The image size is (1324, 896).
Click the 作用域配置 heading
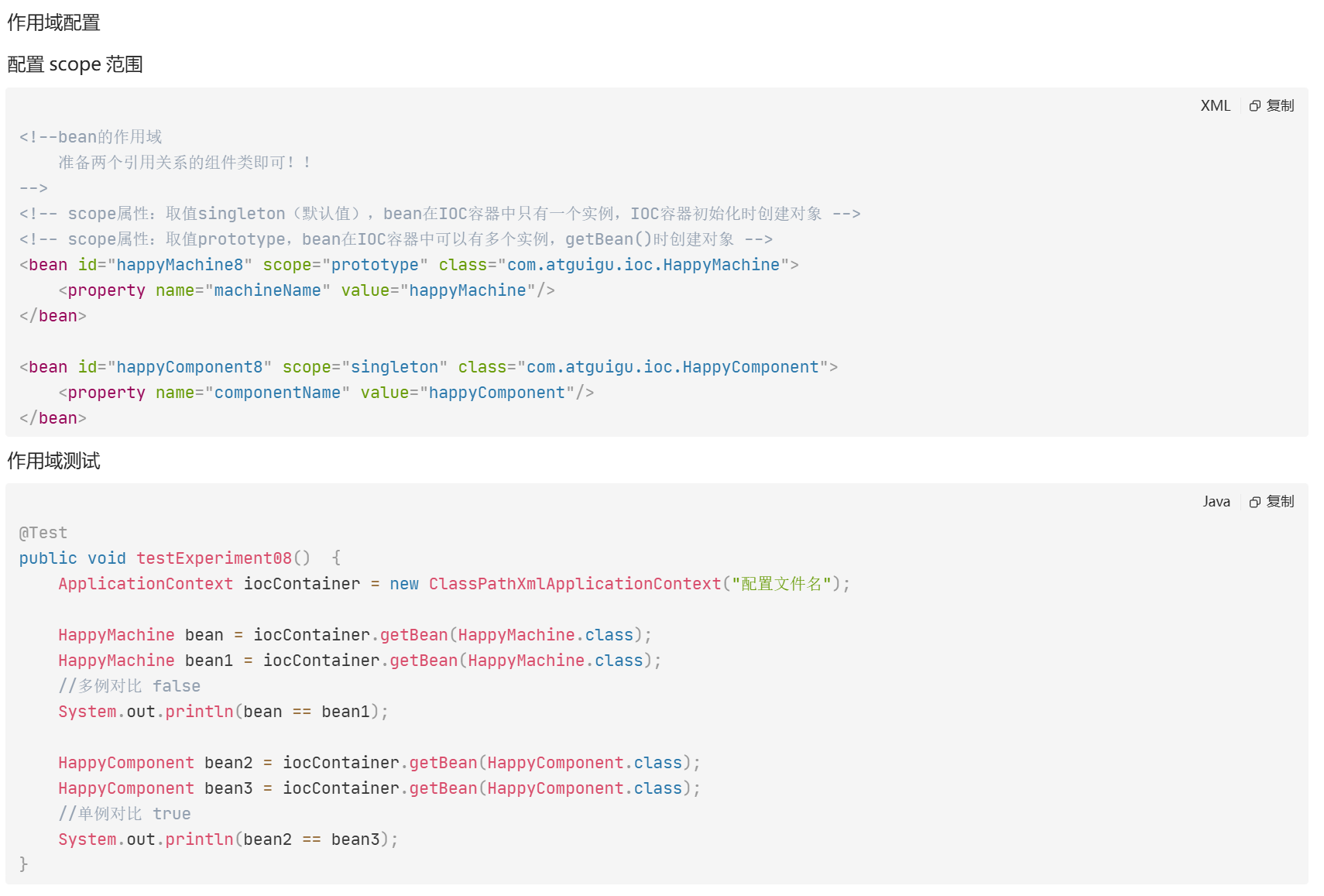pos(53,22)
